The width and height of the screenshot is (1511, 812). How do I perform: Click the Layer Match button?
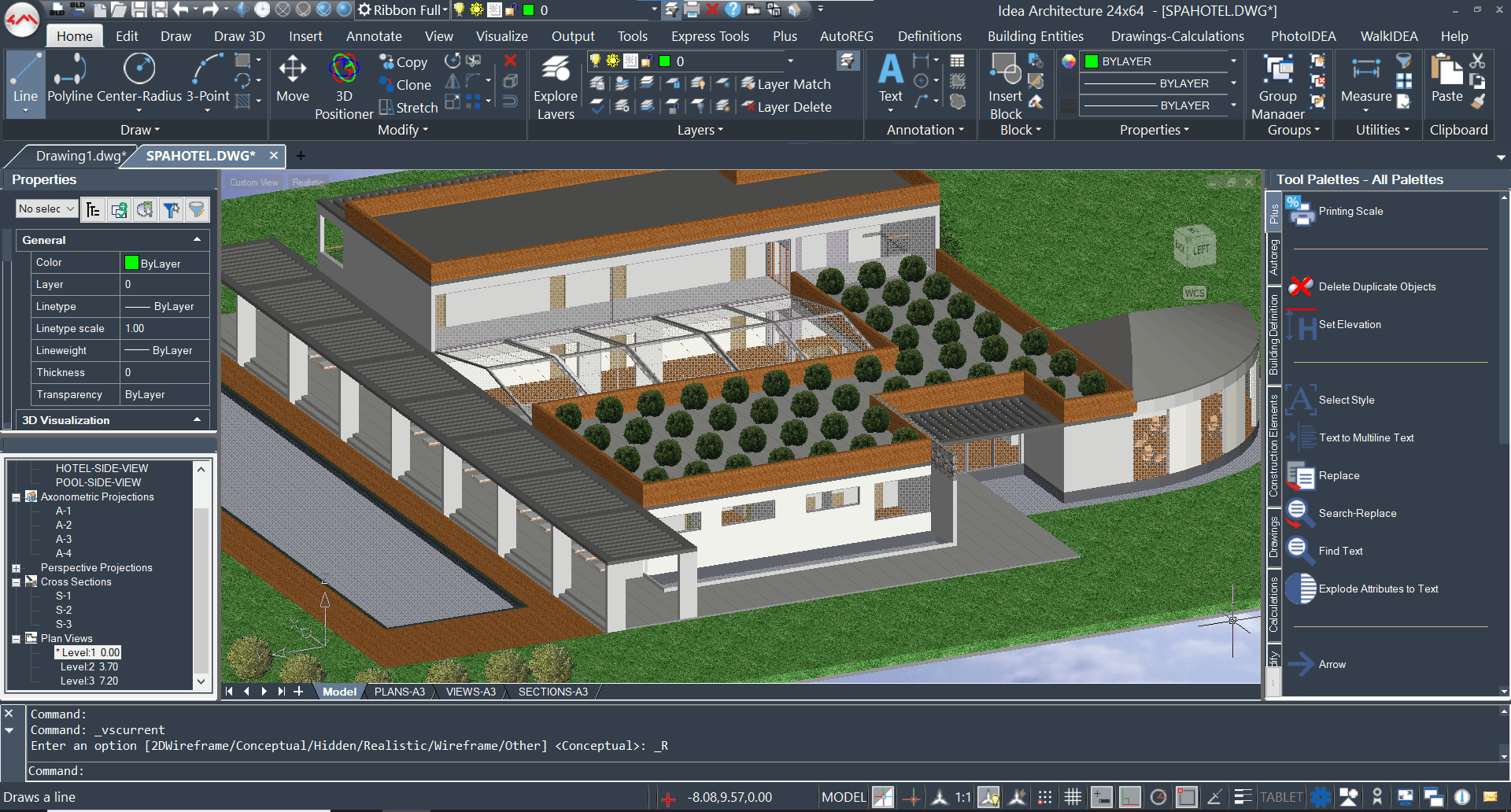(786, 84)
